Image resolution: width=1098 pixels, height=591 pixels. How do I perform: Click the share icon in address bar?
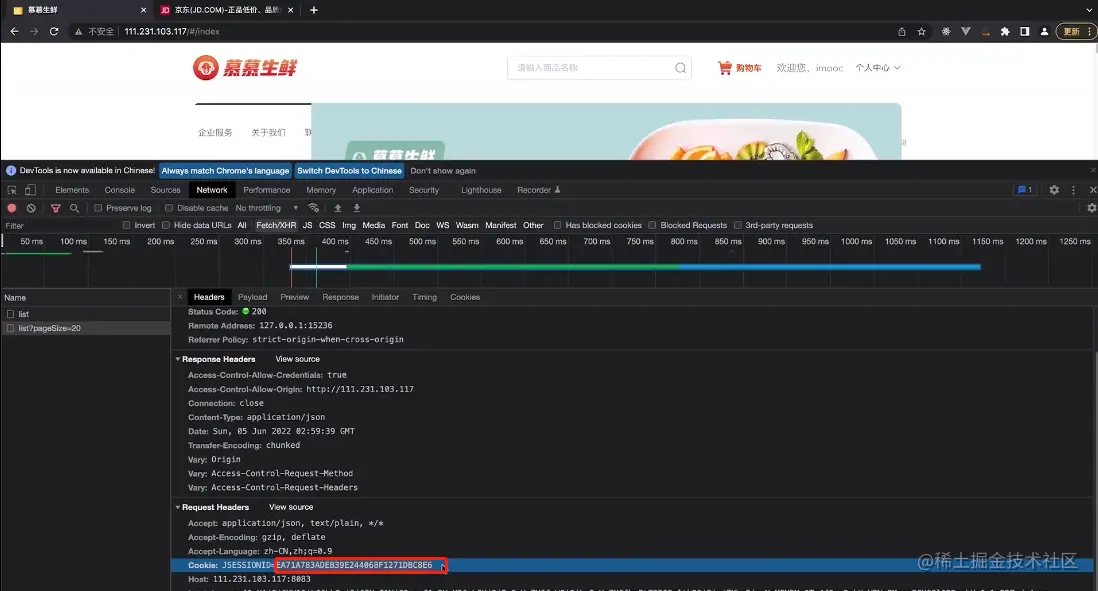click(902, 32)
